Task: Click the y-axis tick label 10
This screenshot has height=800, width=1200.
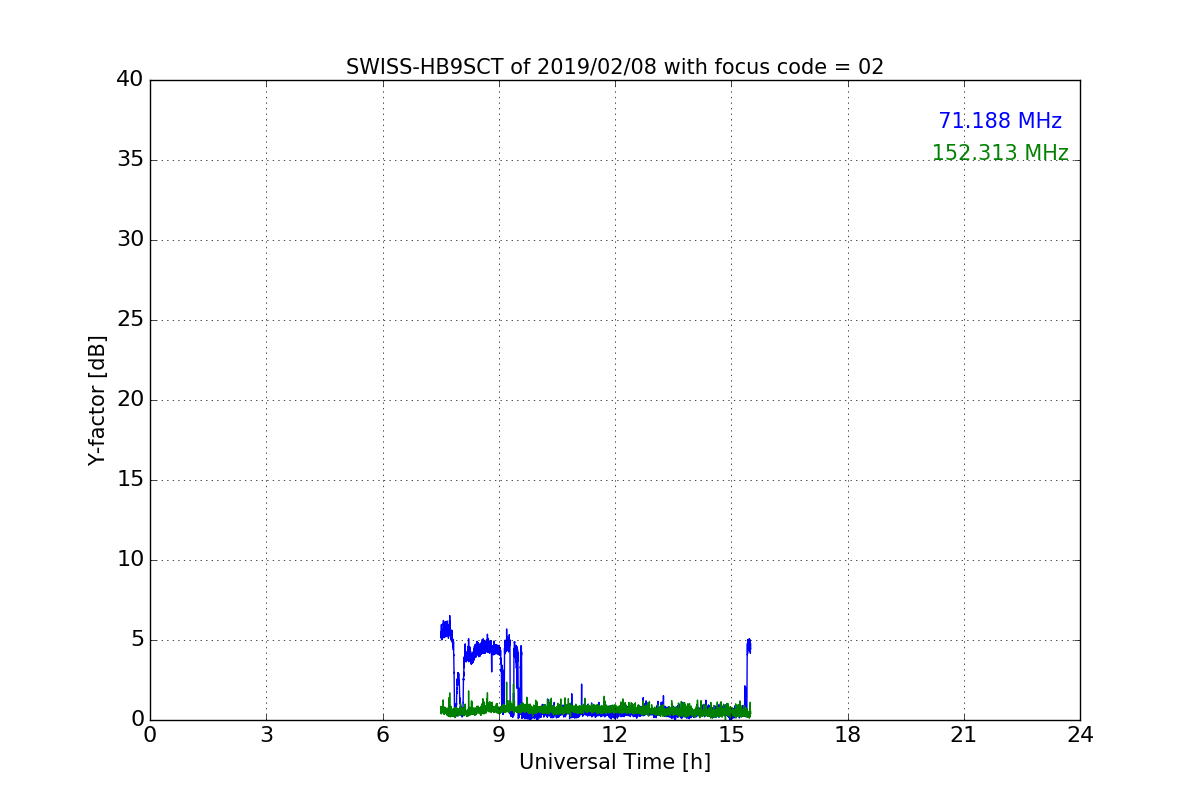Action: [130, 560]
